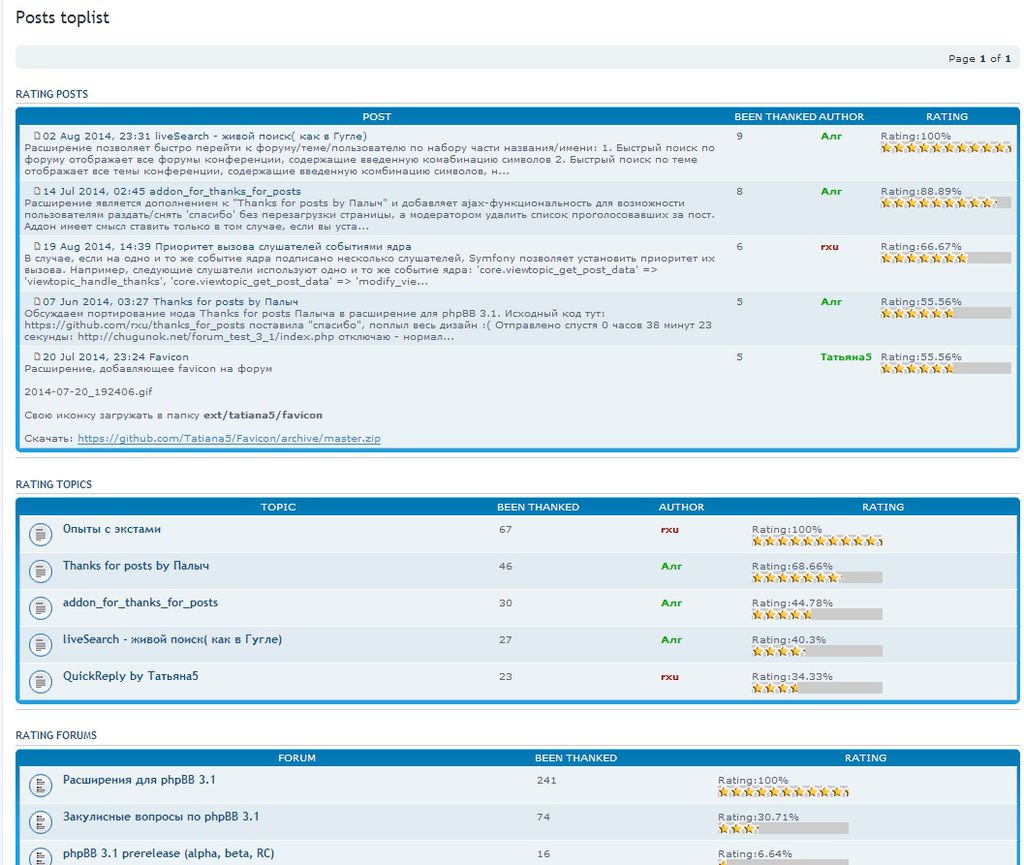
Task: Click the Rating:40.3% star bar
Action: pyautogui.click(x=817, y=652)
